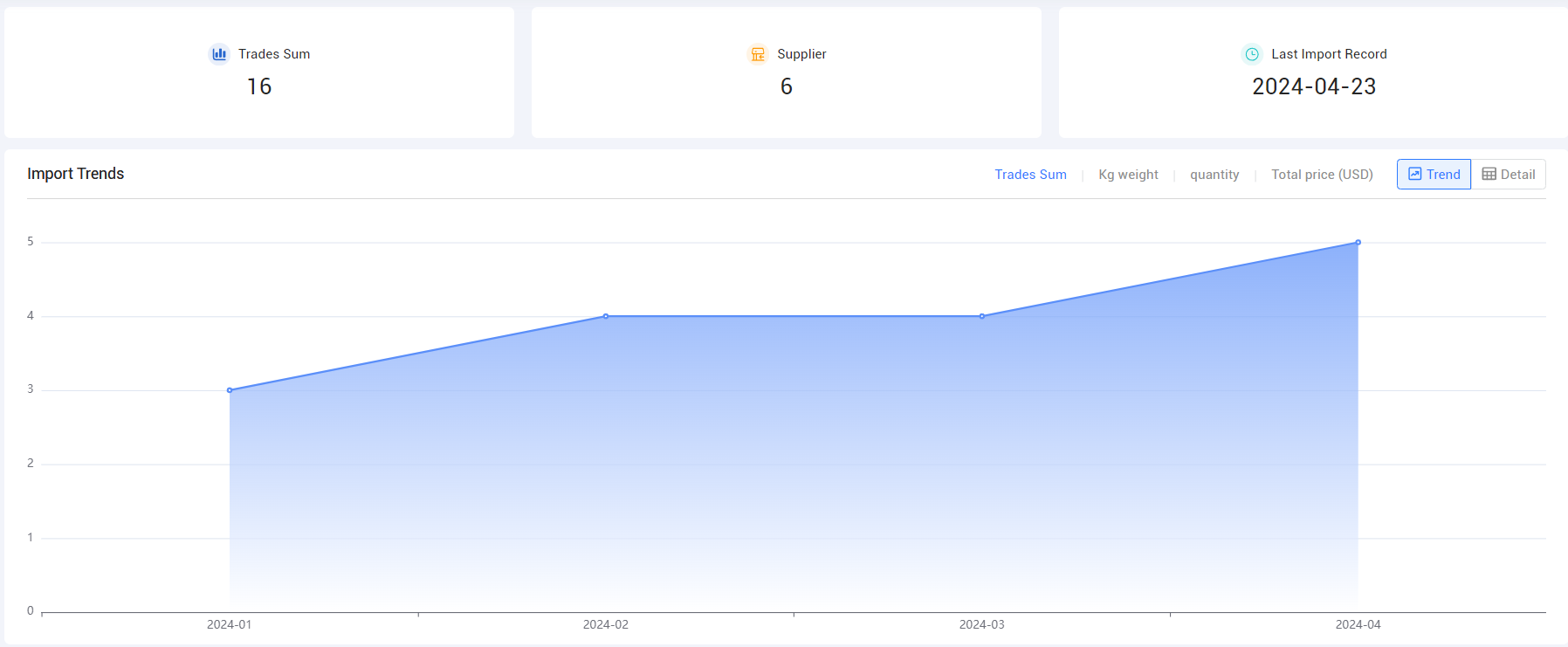Viewport: 1568px width, 647px height.
Task: Click the date 2024-04-23
Action: tap(1314, 86)
